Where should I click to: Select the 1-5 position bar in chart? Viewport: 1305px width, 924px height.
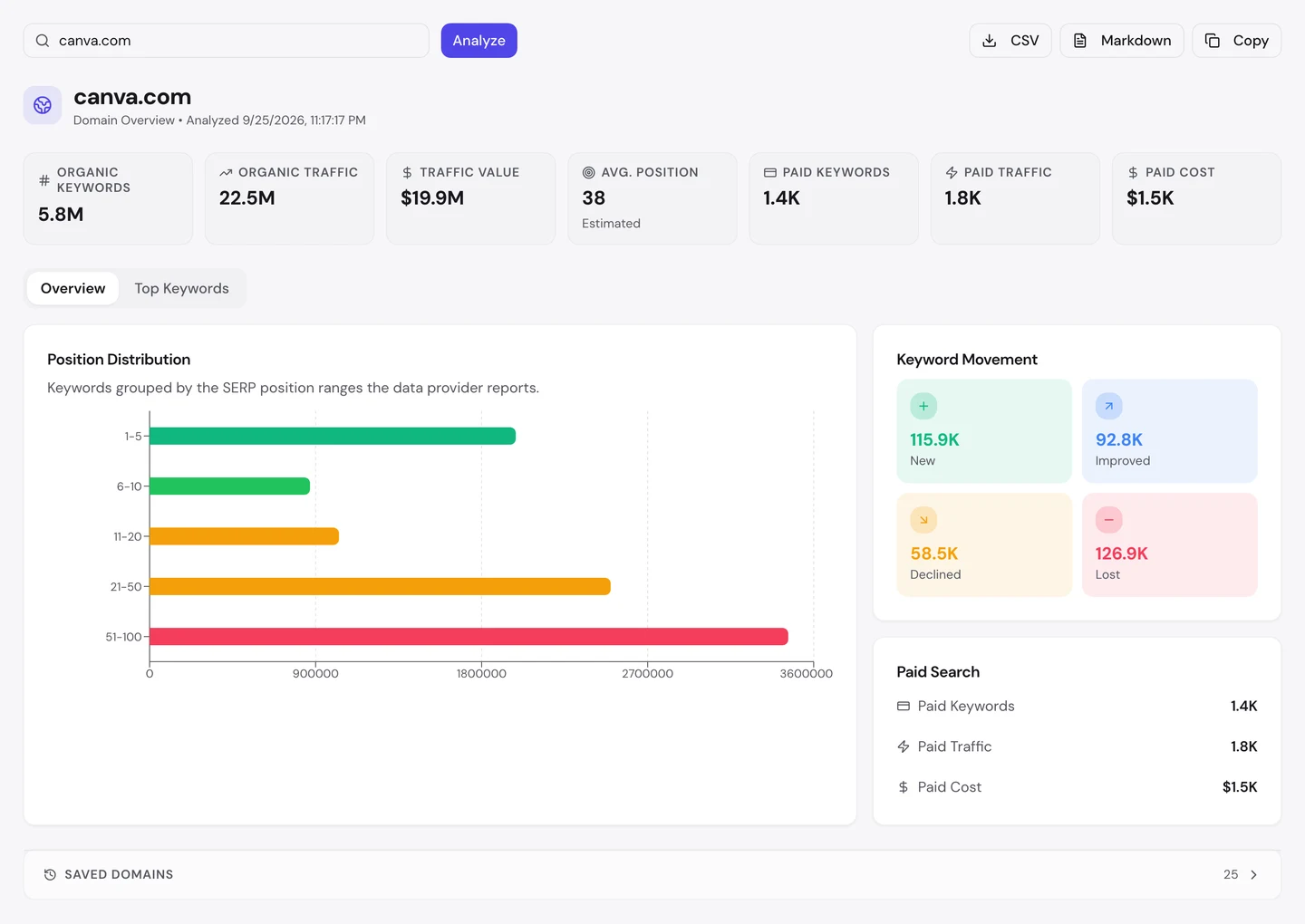coord(333,436)
